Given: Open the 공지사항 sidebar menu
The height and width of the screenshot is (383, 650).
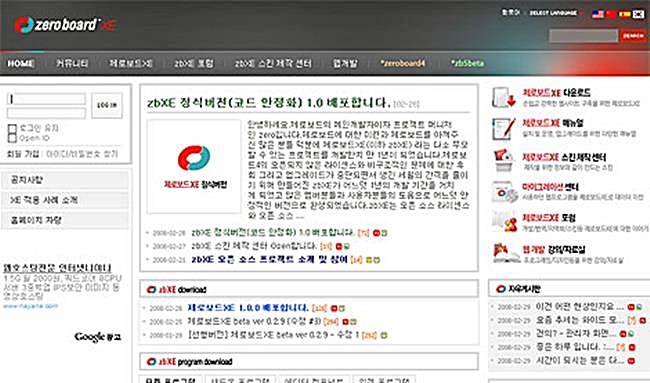Looking at the screenshot, I should 65,180.
